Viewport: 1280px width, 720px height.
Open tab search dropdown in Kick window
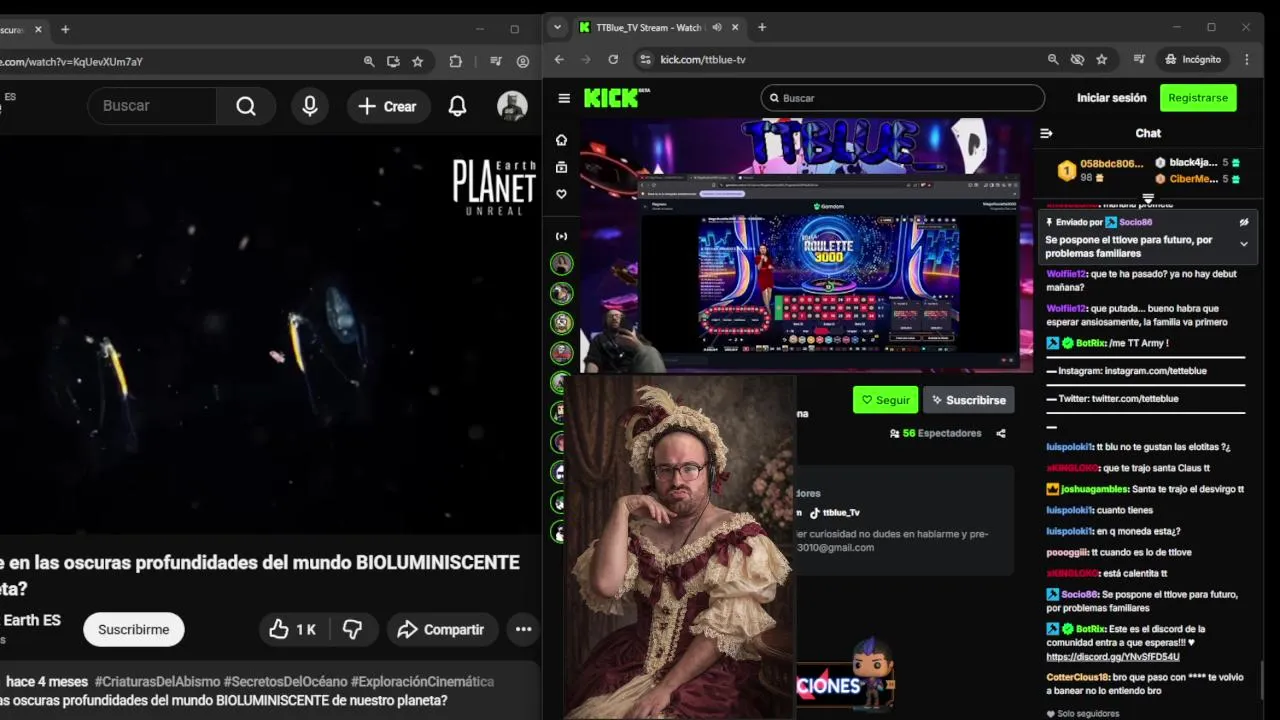pos(558,28)
